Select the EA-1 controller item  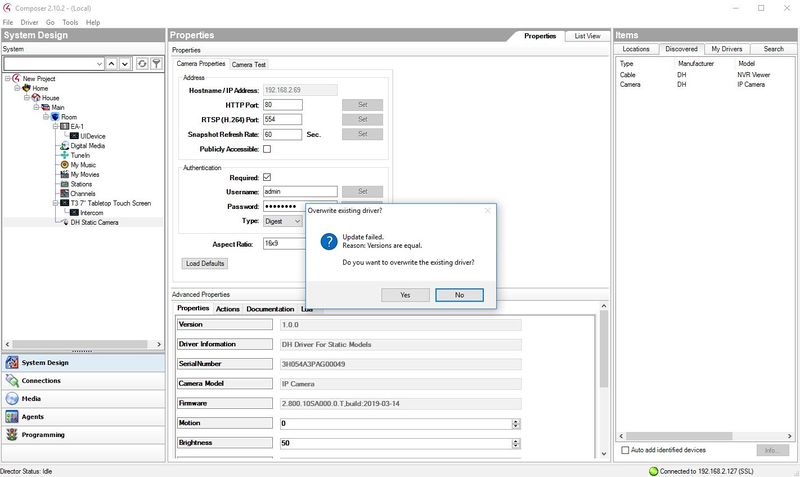point(77,127)
